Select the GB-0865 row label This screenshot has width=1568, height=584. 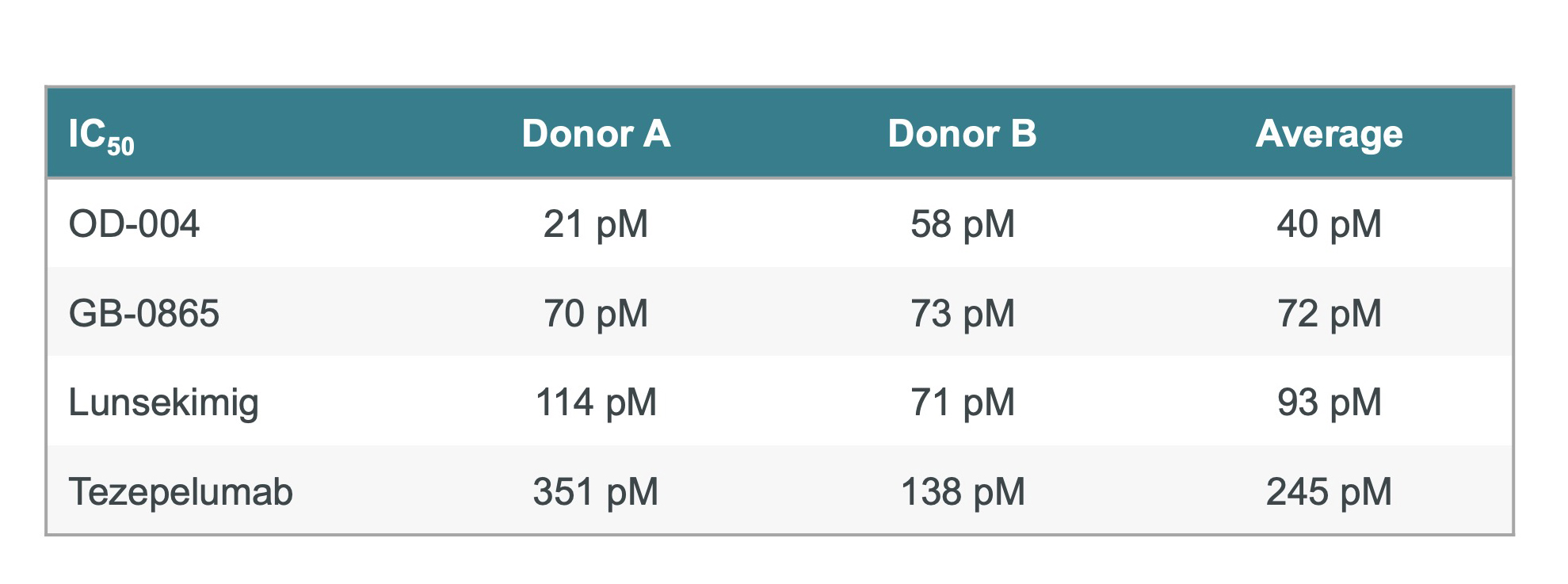tap(143, 314)
